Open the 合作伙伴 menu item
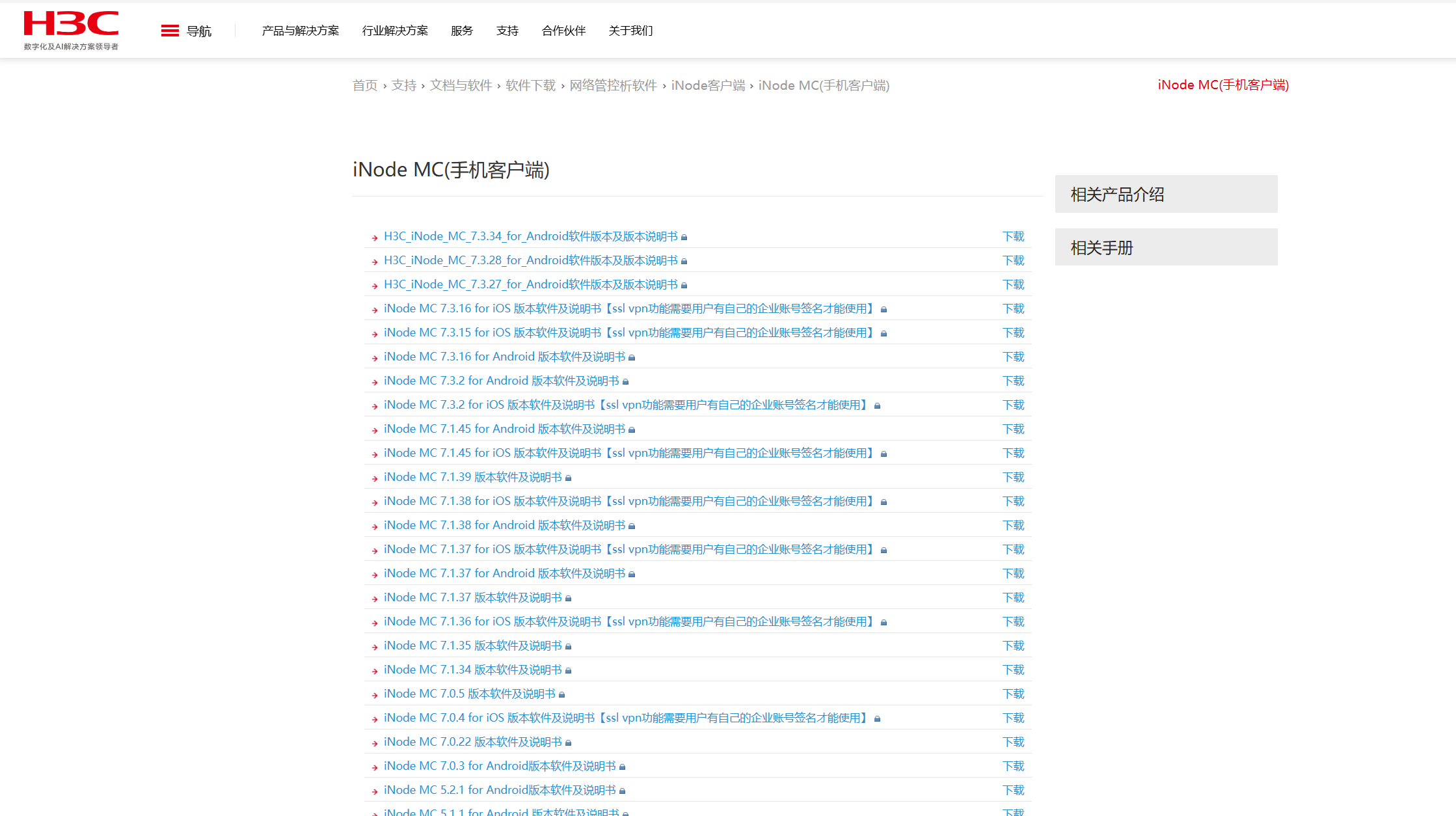The width and height of the screenshot is (1456, 816). 563,31
